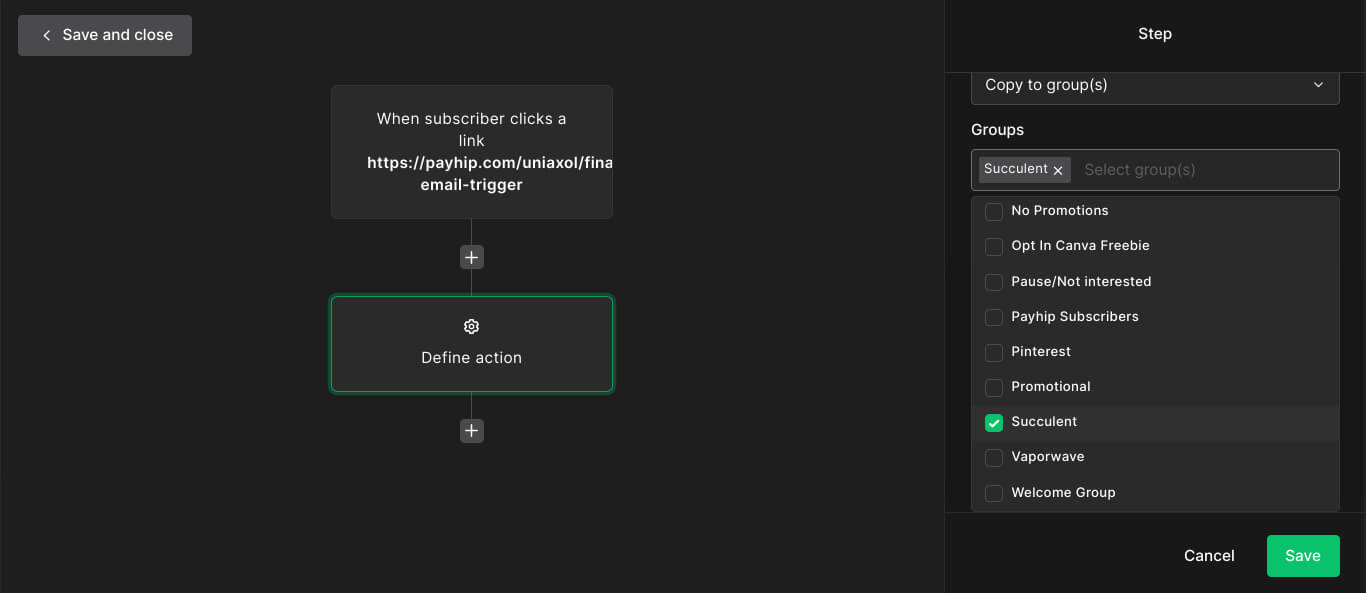This screenshot has width=1366, height=593.
Task: Check the No Promotions checkbox
Action: click(x=994, y=211)
